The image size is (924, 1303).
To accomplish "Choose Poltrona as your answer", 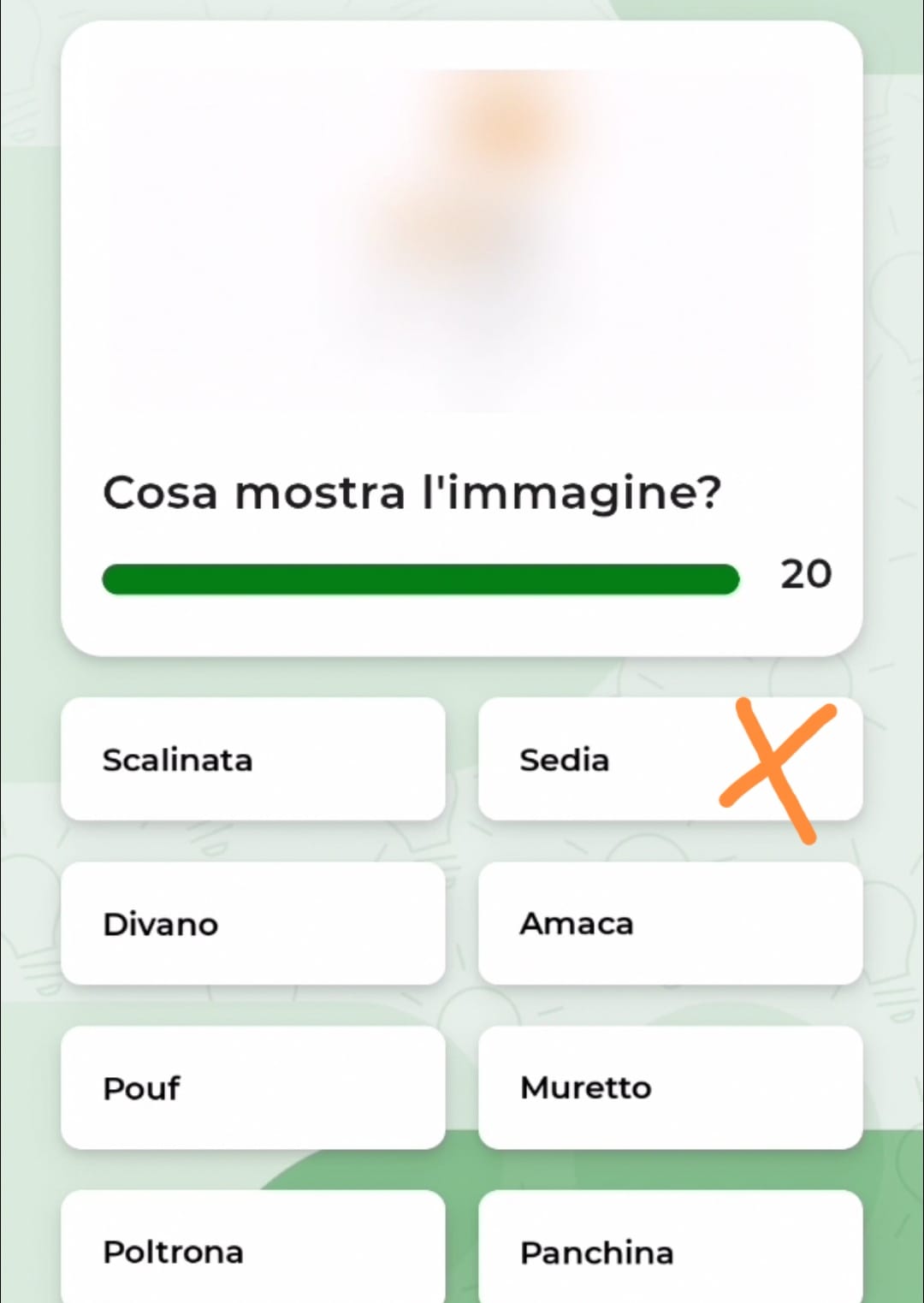I will (252, 1251).
